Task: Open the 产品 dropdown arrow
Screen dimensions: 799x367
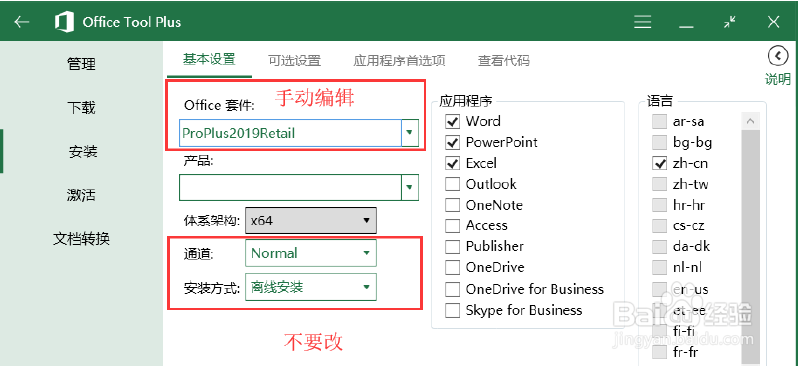Action: tap(410, 188)
